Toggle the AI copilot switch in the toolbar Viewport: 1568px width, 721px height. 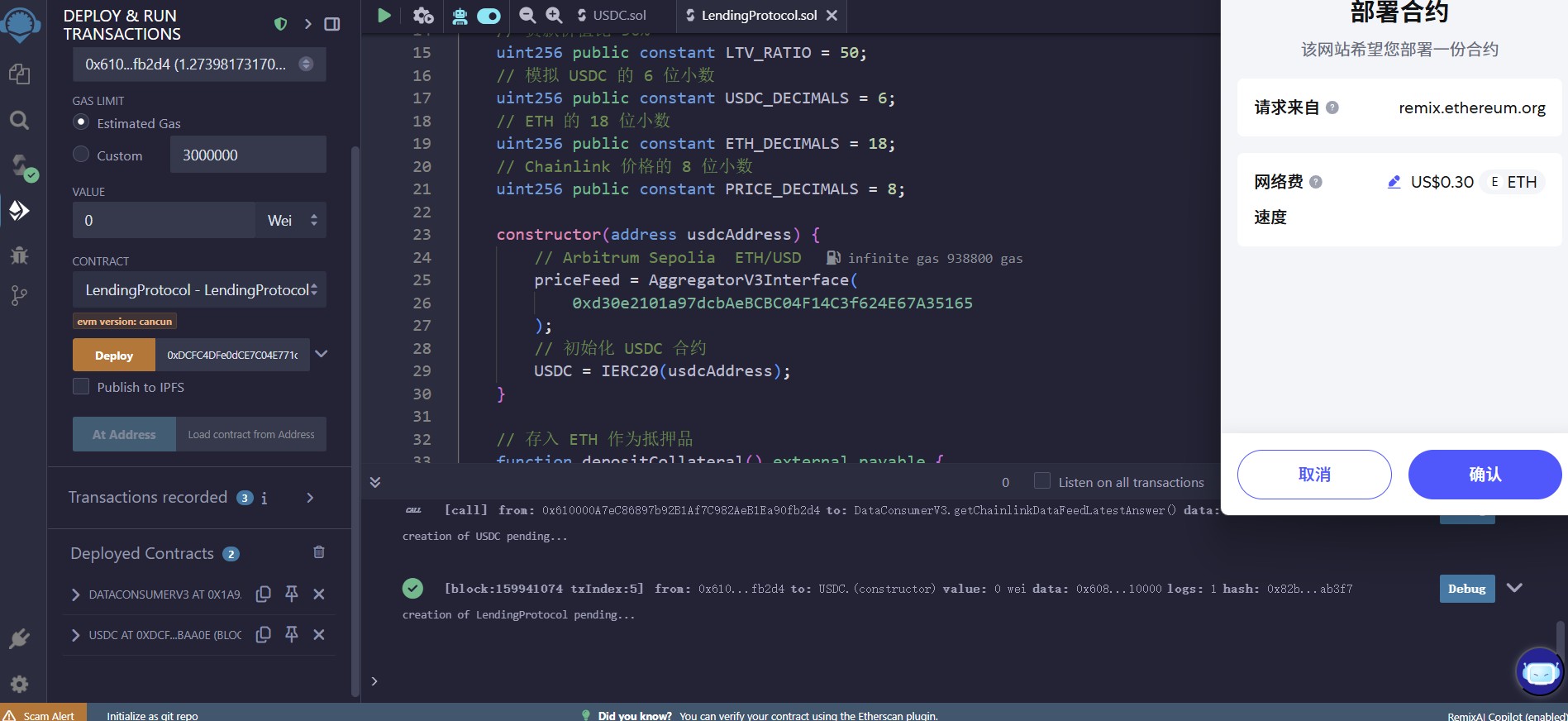tap(489, 16)
